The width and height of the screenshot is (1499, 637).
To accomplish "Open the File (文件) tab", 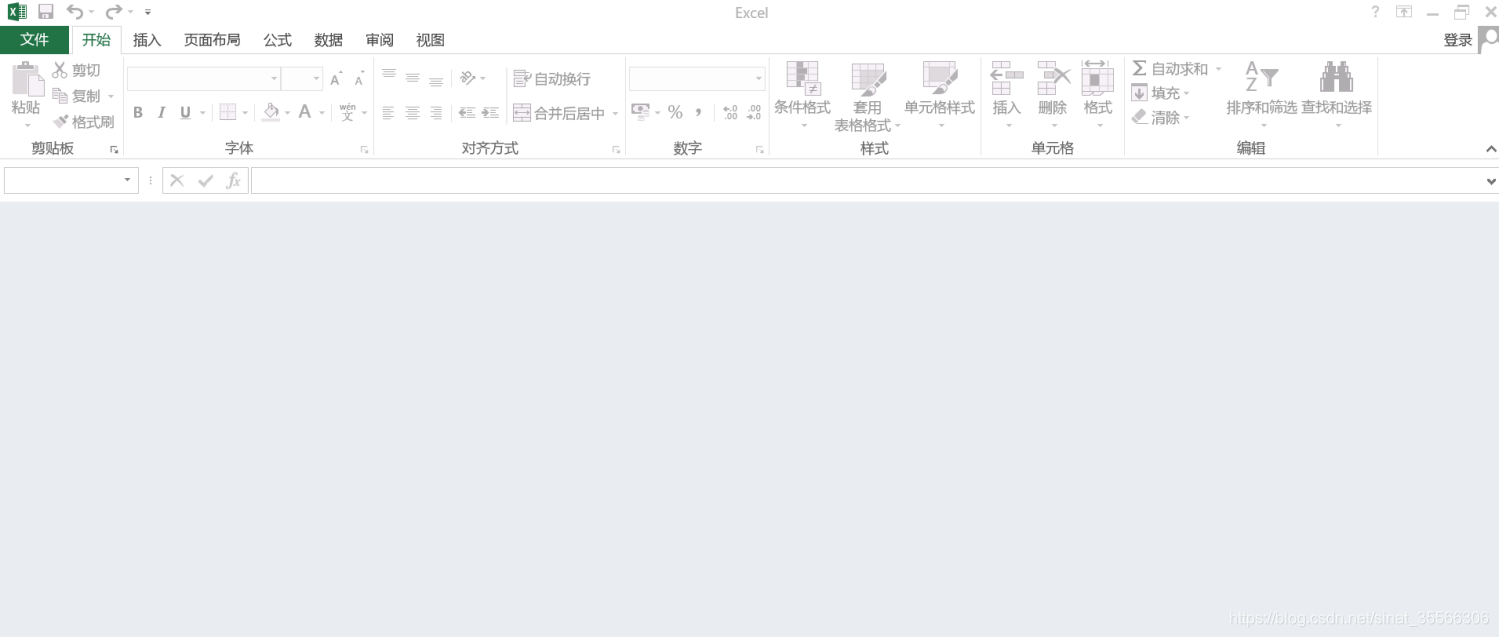I will 35,40.
